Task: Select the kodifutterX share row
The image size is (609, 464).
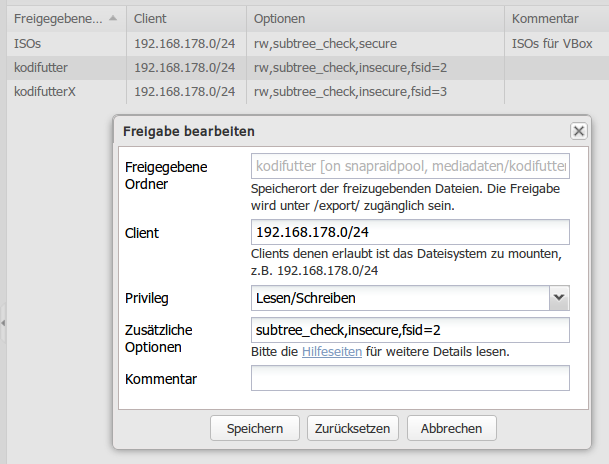Action: [308, 92]
